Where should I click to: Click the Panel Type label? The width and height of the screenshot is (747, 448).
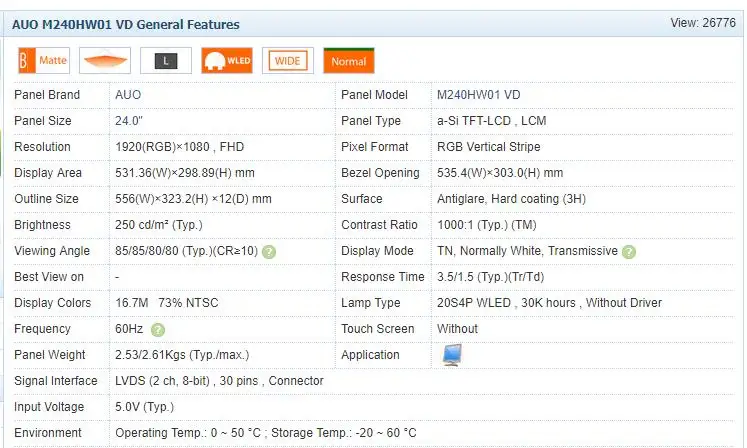point(370,121)
